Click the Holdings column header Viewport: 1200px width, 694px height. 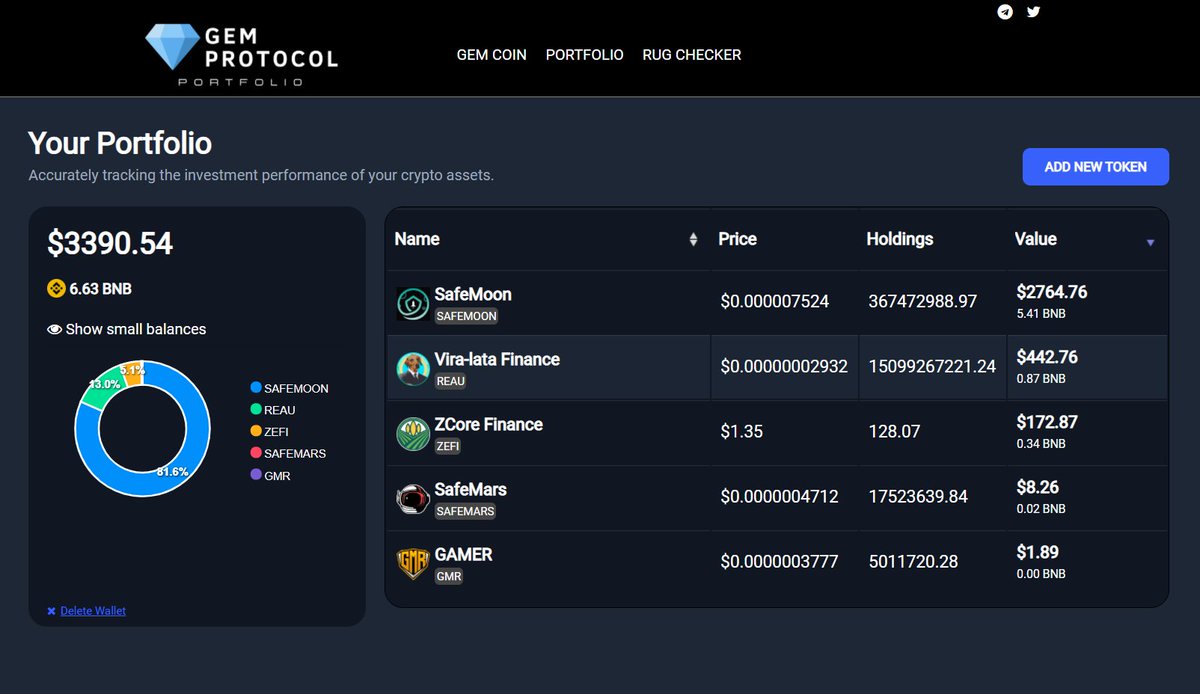pos(899,239)
